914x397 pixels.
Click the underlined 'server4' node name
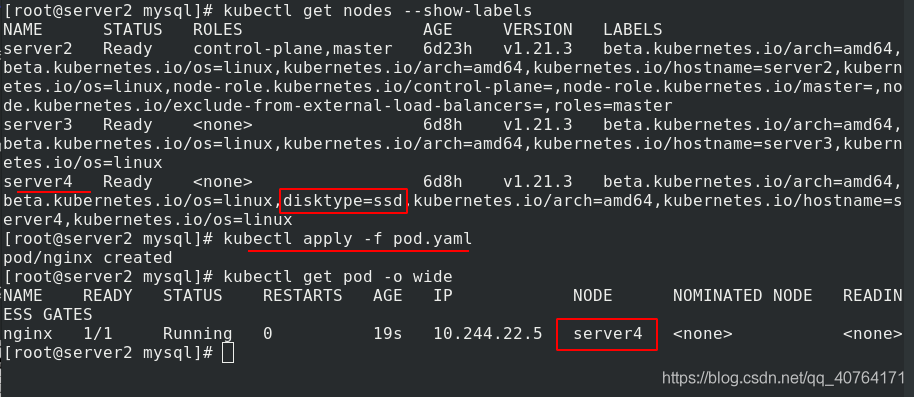point(38,182)
